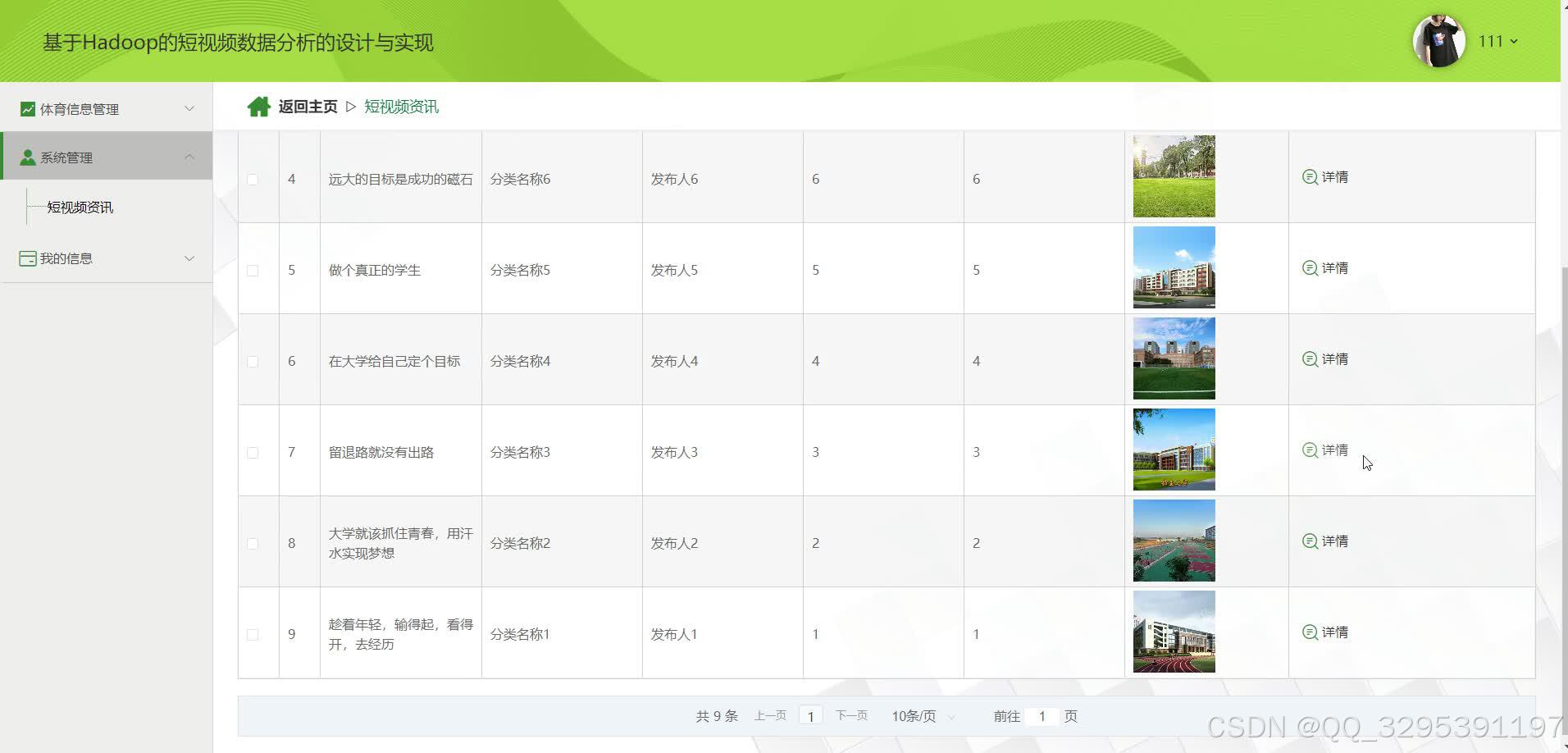Viewport: 1568px width, 753px height.
Task: Click 详情 text for 做个真正的学生
Action: pos(1335,268)
